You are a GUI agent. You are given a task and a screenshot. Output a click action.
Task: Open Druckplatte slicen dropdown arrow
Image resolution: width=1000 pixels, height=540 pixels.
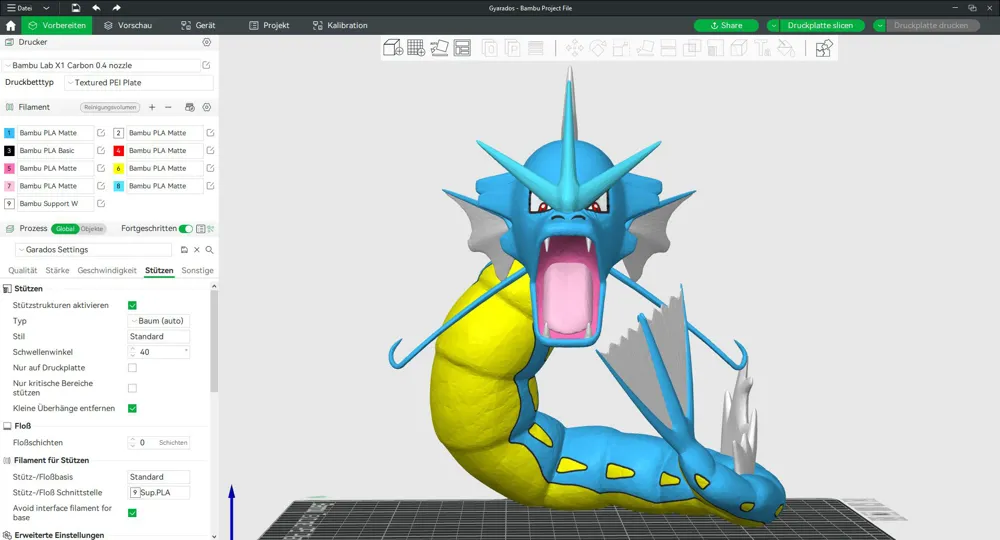(x=773, y=26)
